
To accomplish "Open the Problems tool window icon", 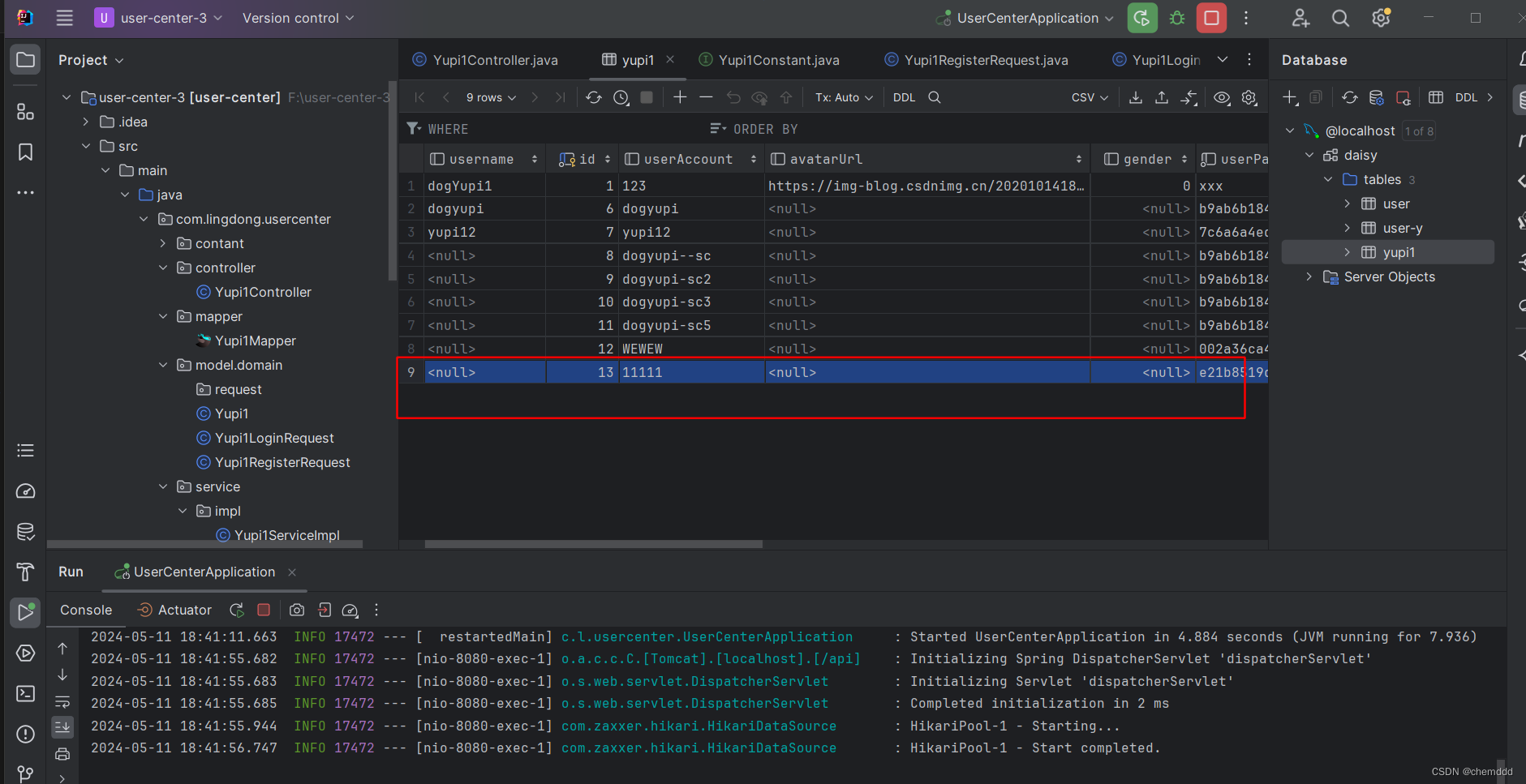I will [25, 734].
